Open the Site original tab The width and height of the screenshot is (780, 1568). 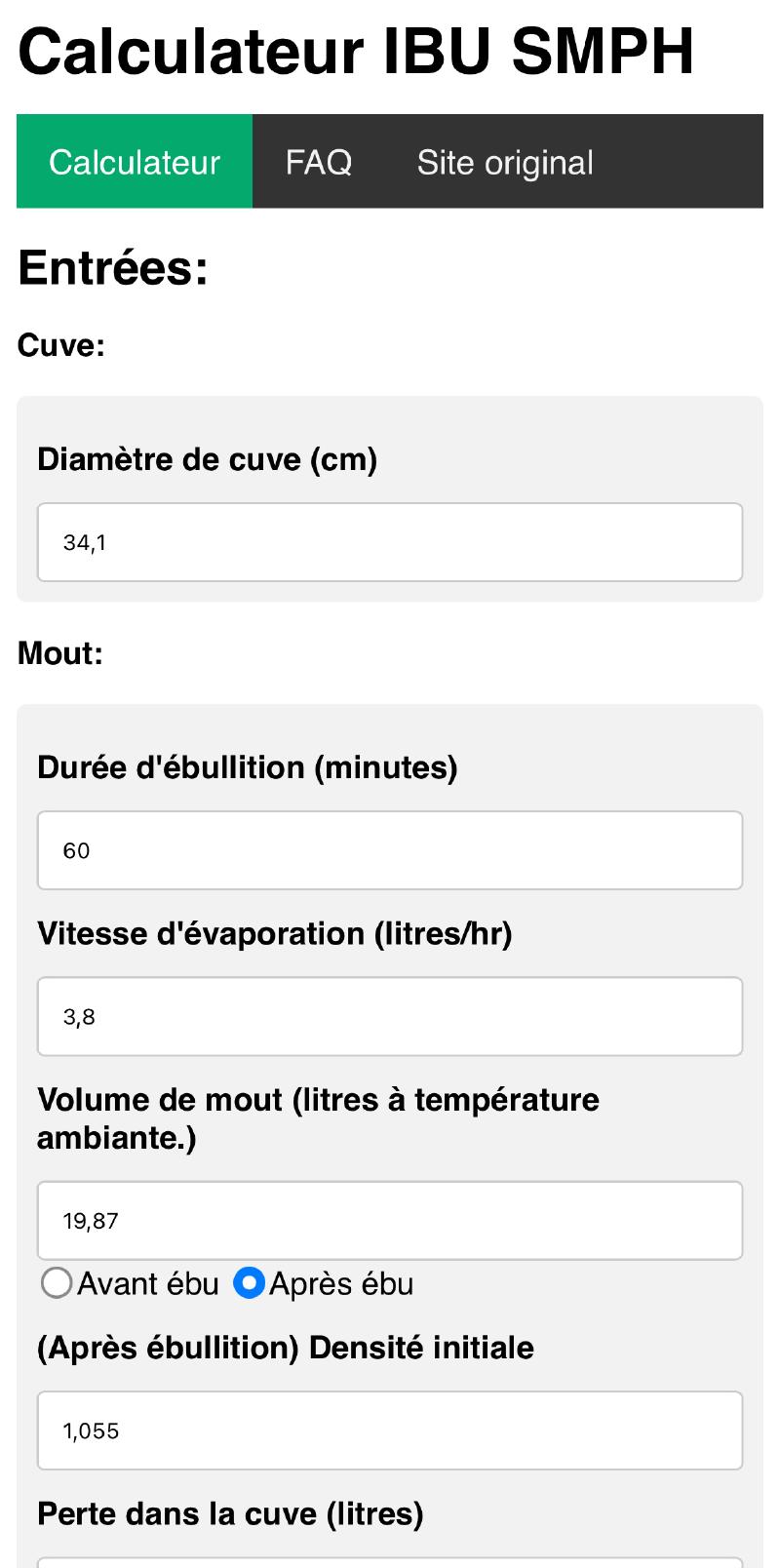pos(505,162)
